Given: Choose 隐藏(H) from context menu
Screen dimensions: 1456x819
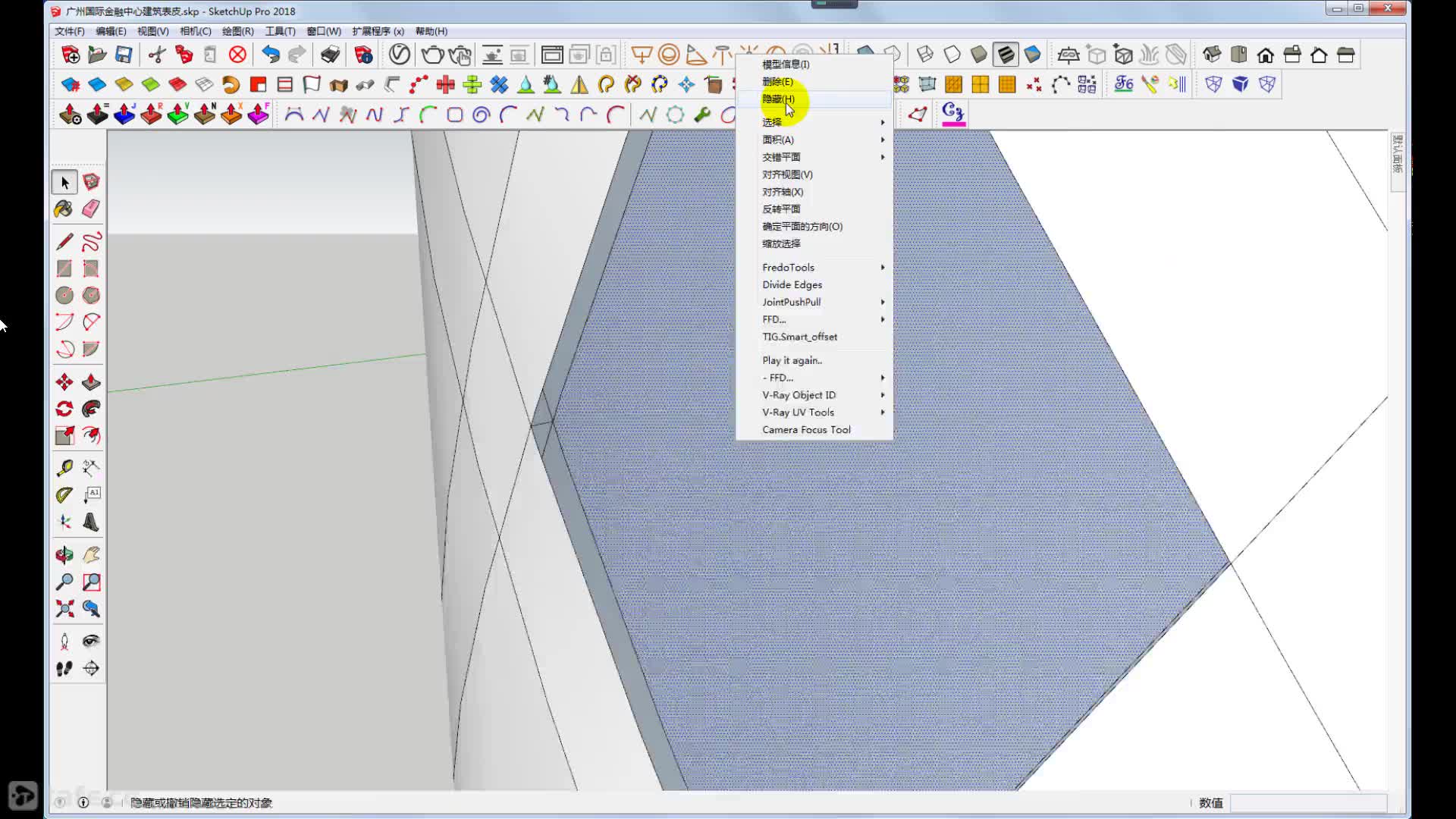Looking at the screenshot, I should [x=815, y=99].
